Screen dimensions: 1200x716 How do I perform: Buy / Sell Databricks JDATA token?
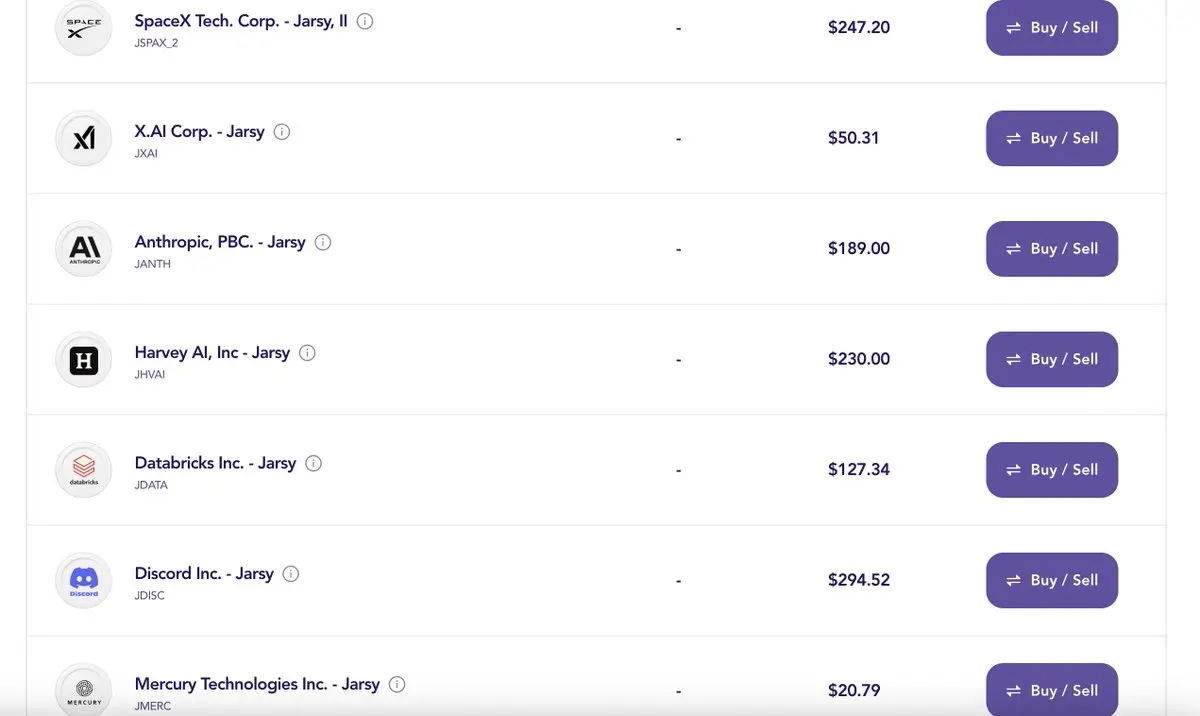click(1052, 470)
